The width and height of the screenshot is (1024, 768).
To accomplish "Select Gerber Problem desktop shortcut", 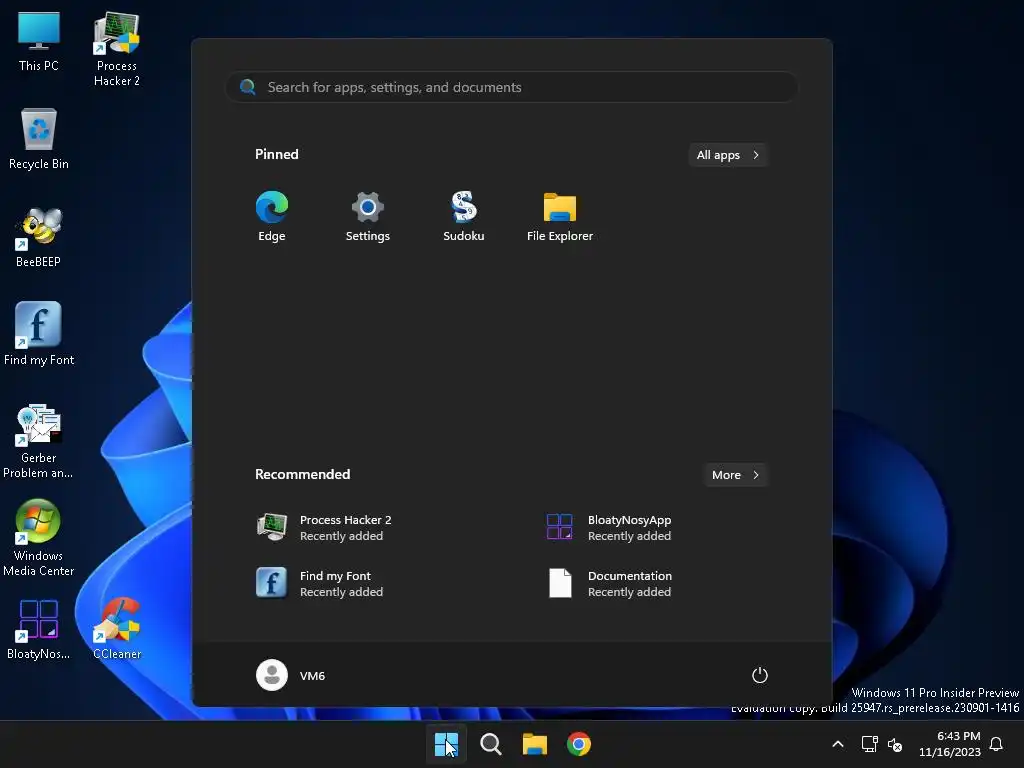I will [39, 441].
